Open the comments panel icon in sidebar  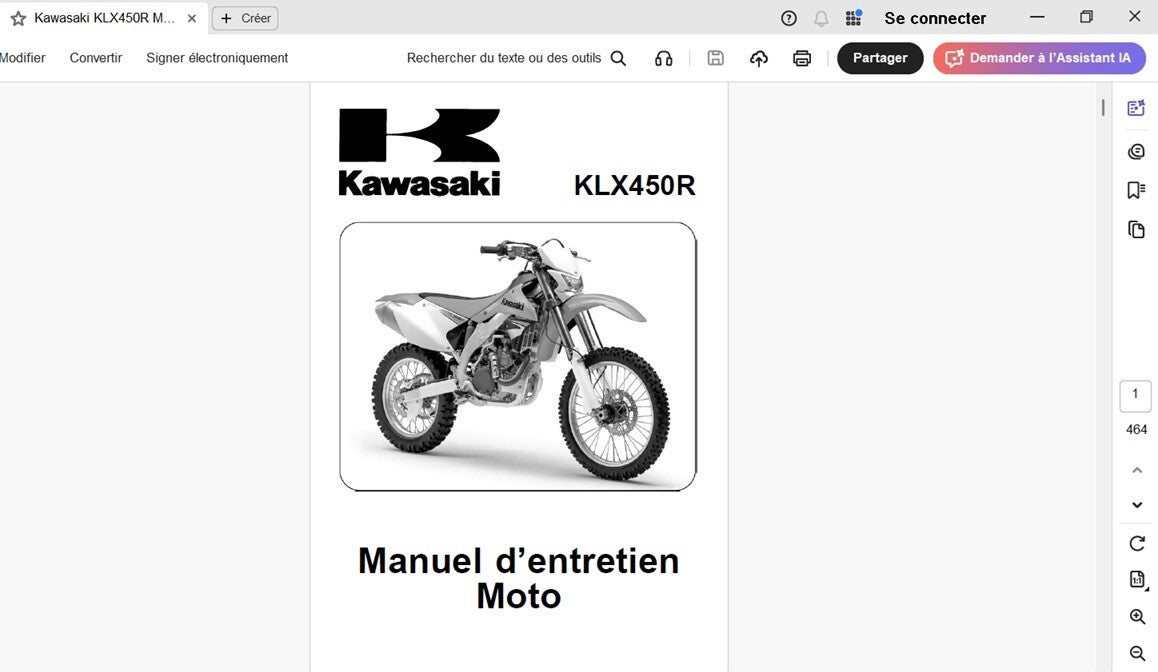tap(1137, 151)
